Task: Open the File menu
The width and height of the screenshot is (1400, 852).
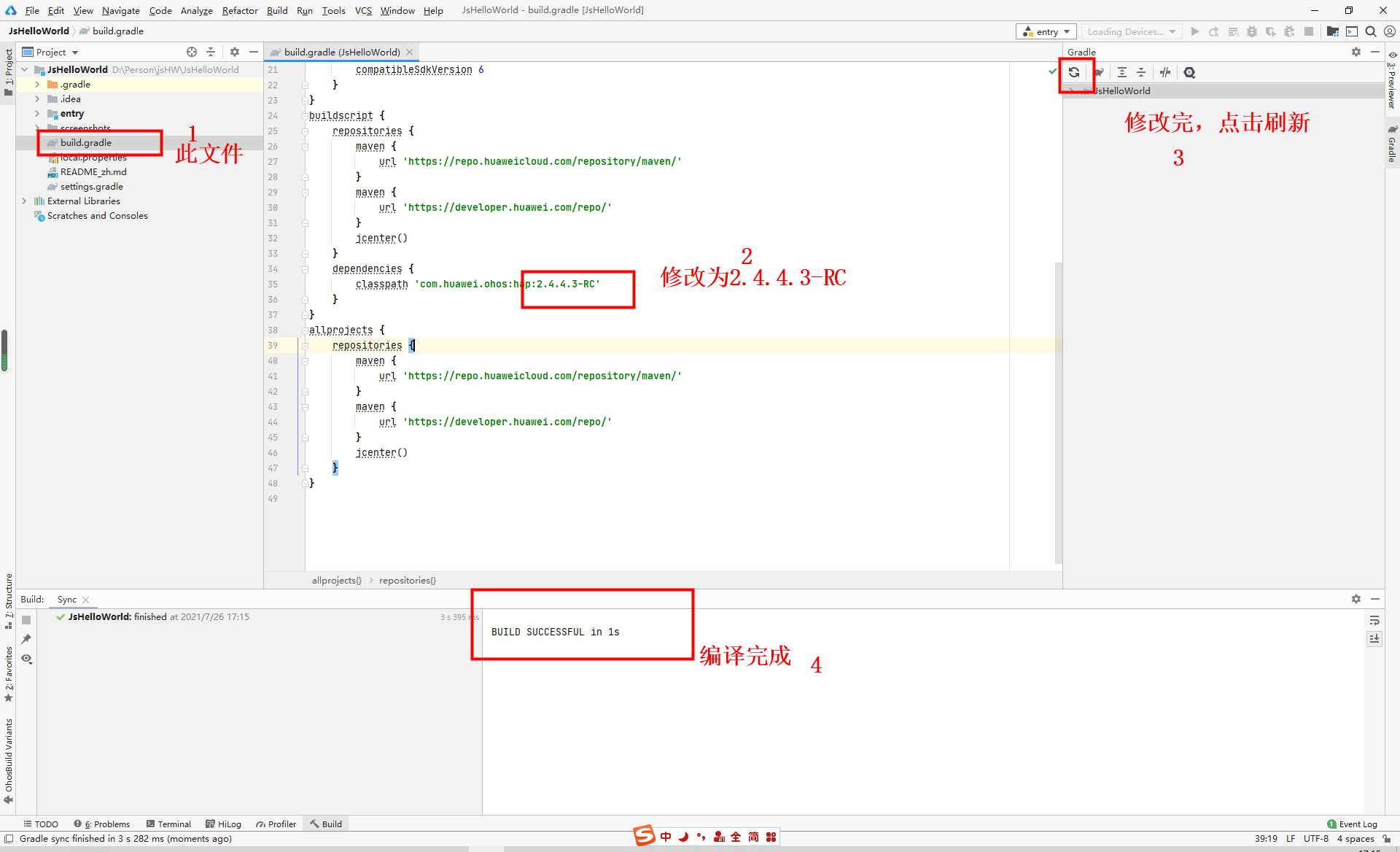Action: [32, 10]
